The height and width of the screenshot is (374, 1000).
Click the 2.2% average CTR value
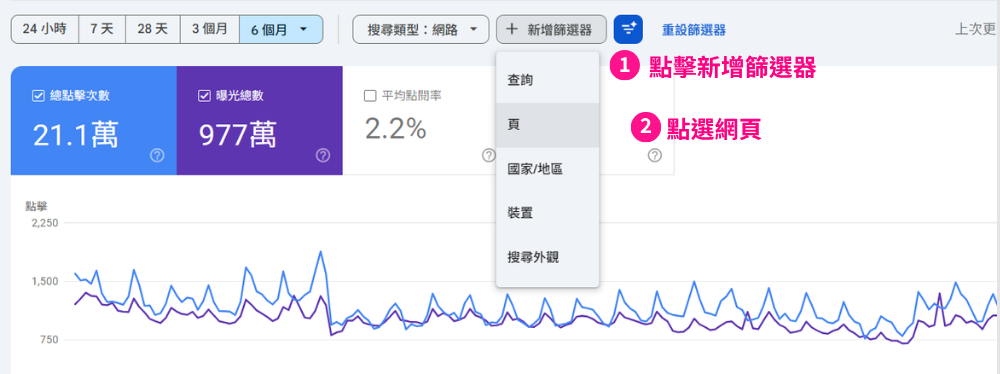395,130
